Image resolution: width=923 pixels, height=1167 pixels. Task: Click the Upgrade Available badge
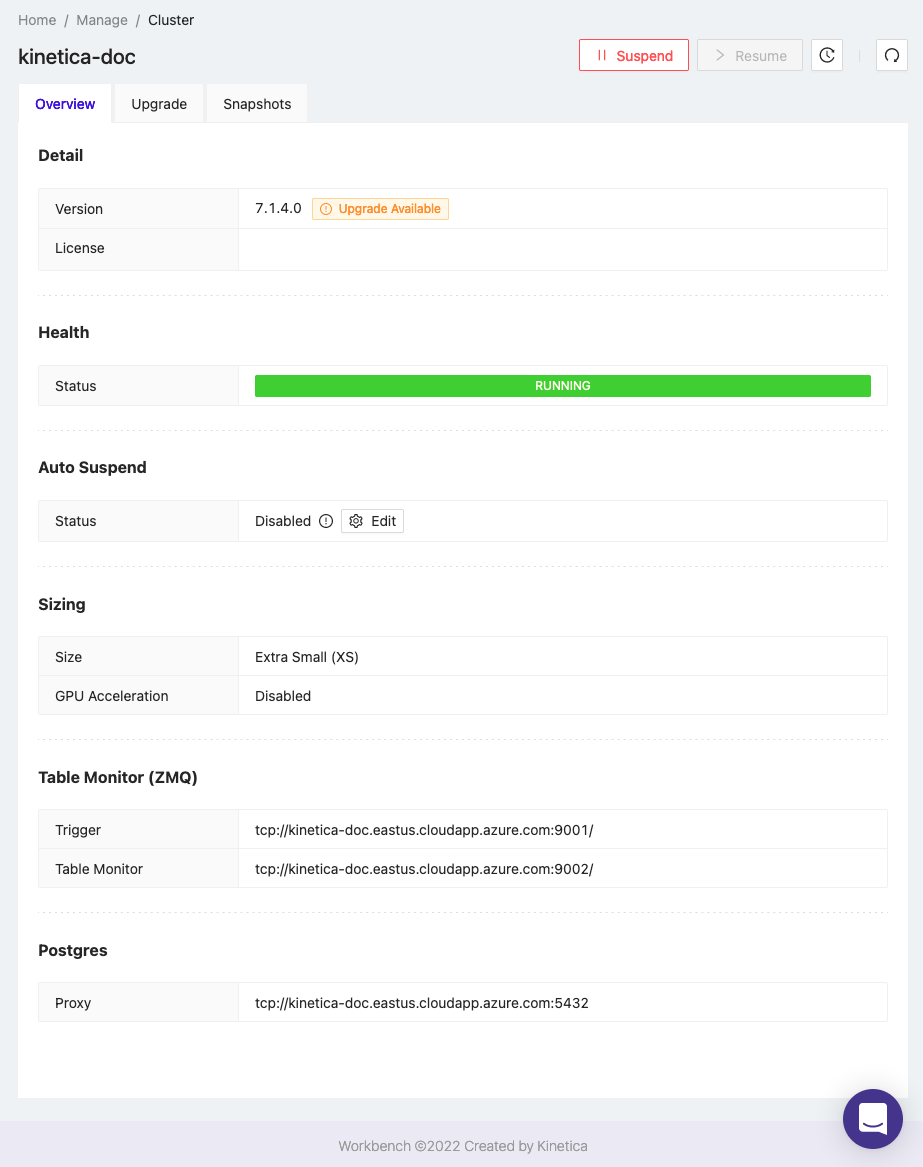380,208
